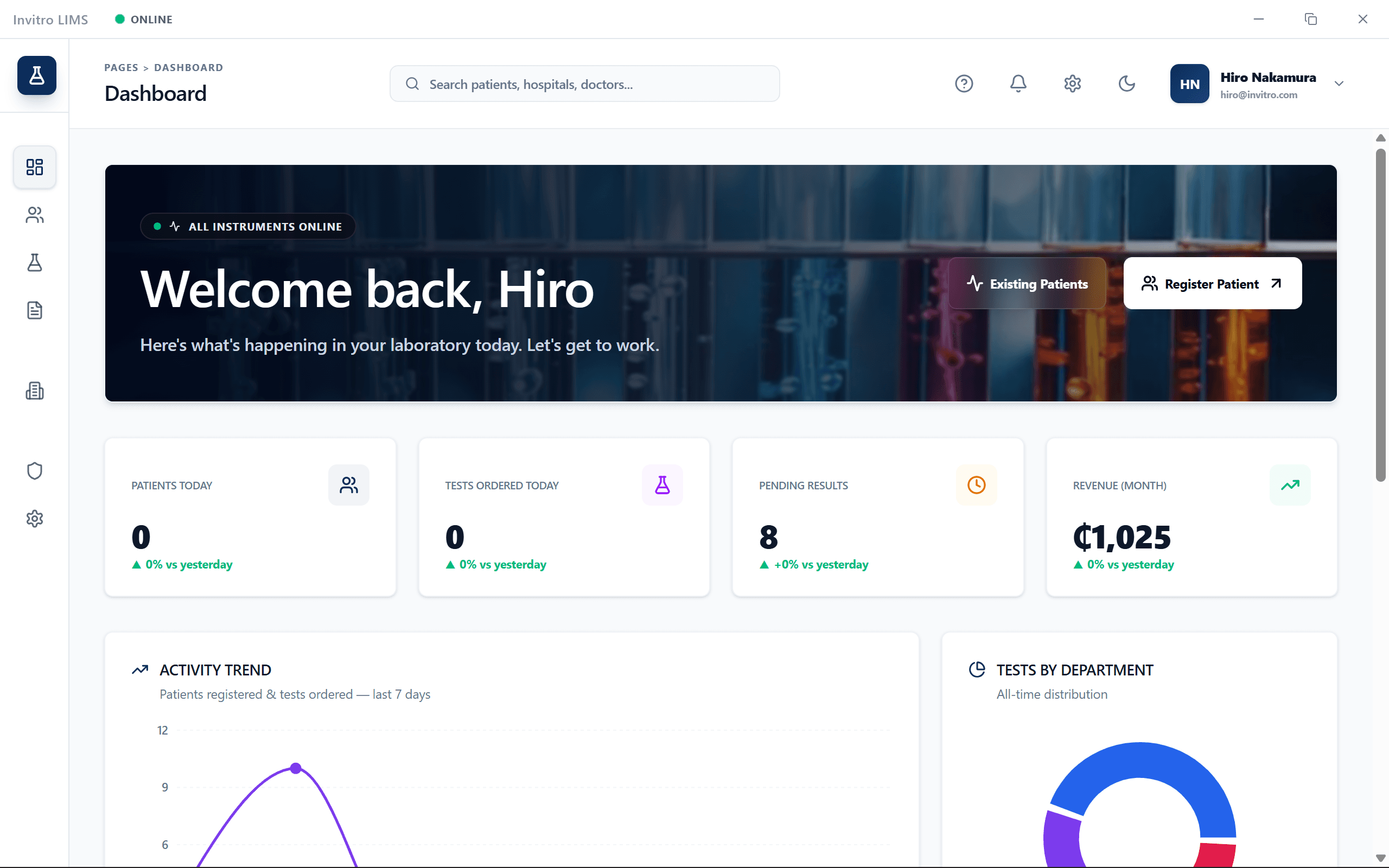Open the reports document icon in the sidebar
The width and height of the screenshot is (1389, 868).
click(x=34, y=310)
